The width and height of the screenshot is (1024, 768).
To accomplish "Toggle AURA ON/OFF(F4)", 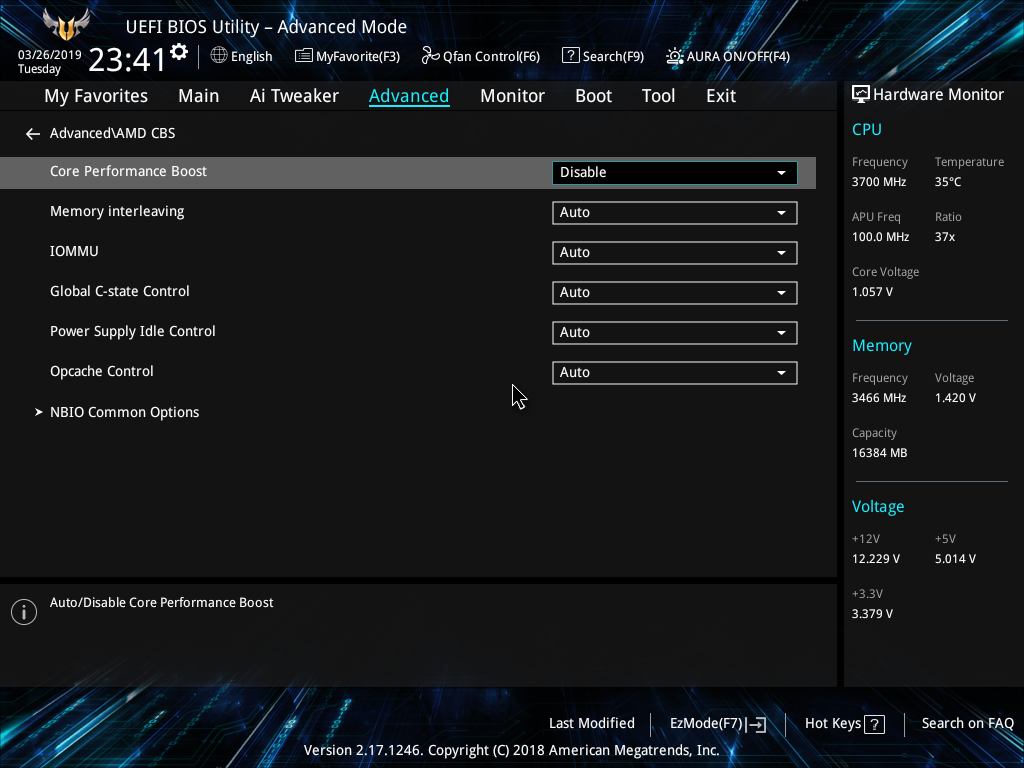I will [x=728, y=56].
